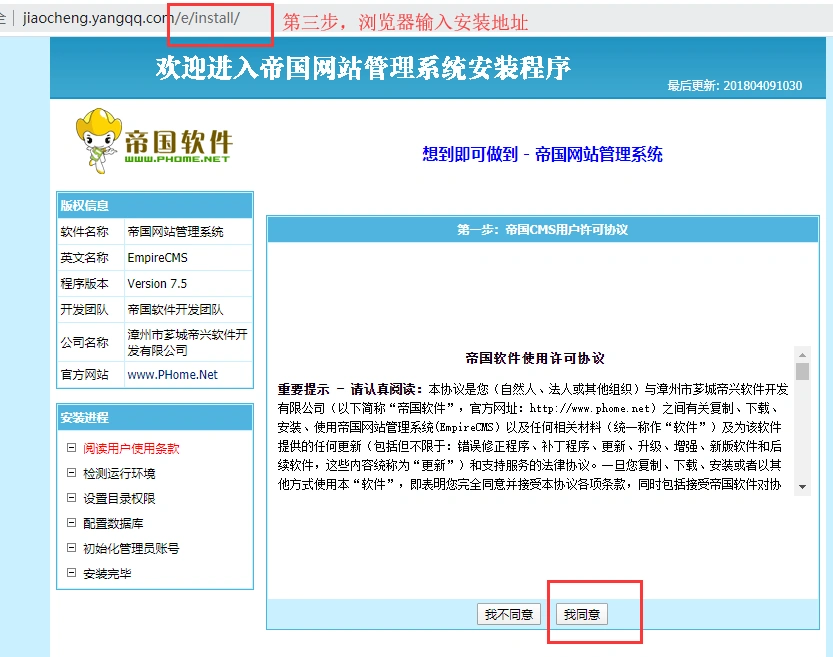Click the 漳州市芗城帝兴软件开发有限公司 company cell
833x657 pixels.
pyautogui.click(x=188, y=342)
